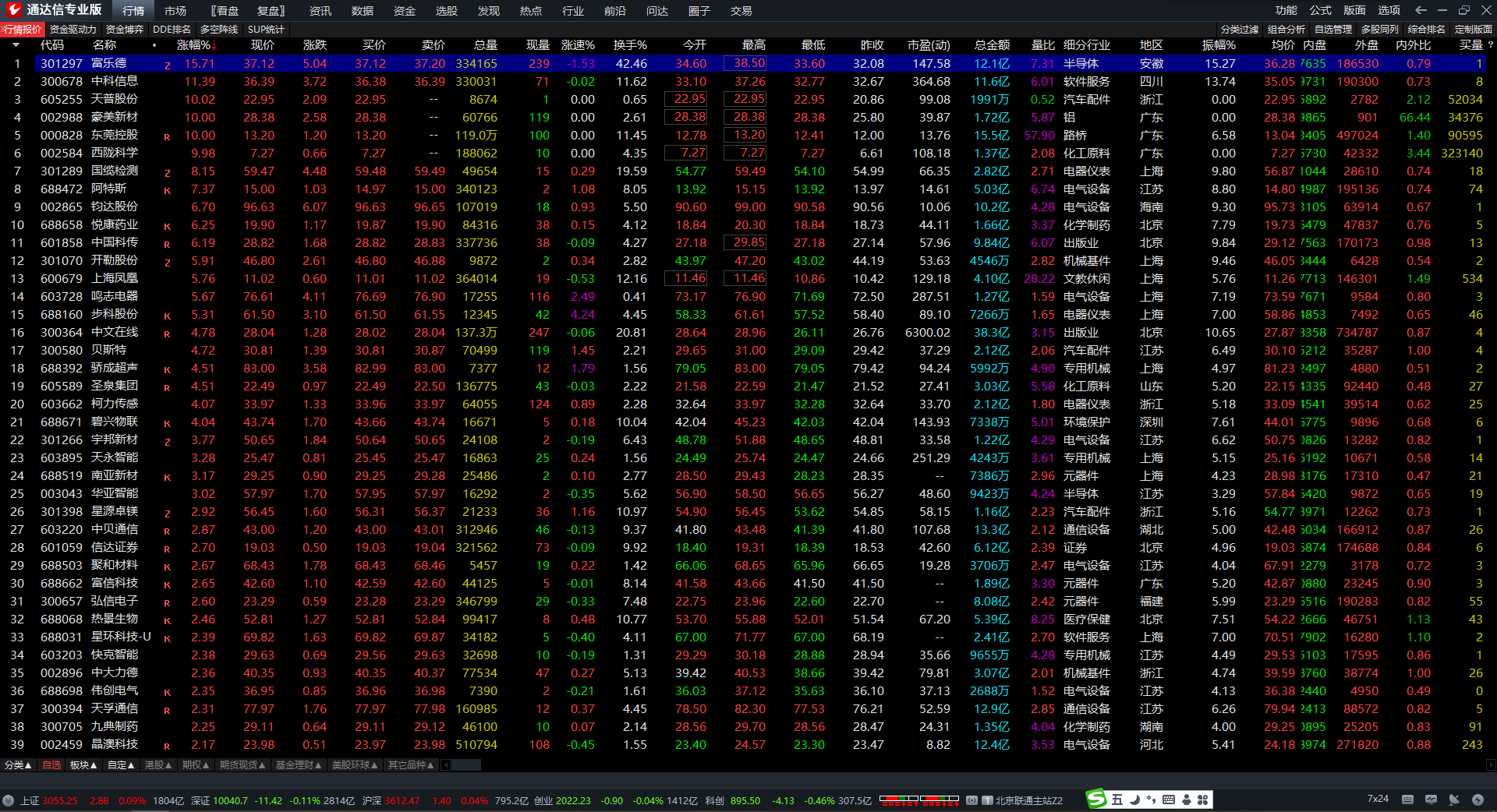Screen dimensions: 1497x812
Task: Open 自选管理 watchlist management
Action: tap(1333, 30)
